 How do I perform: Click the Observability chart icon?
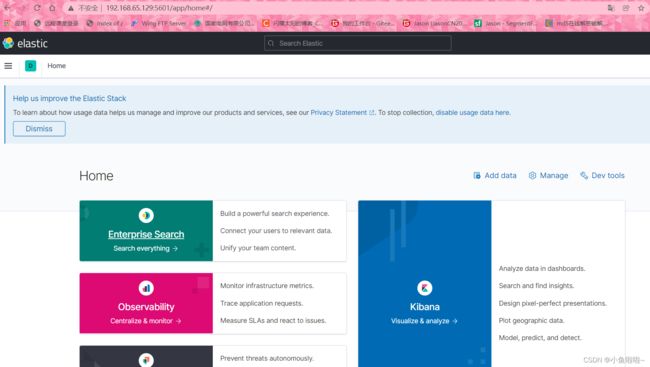[x=146, y=288]
